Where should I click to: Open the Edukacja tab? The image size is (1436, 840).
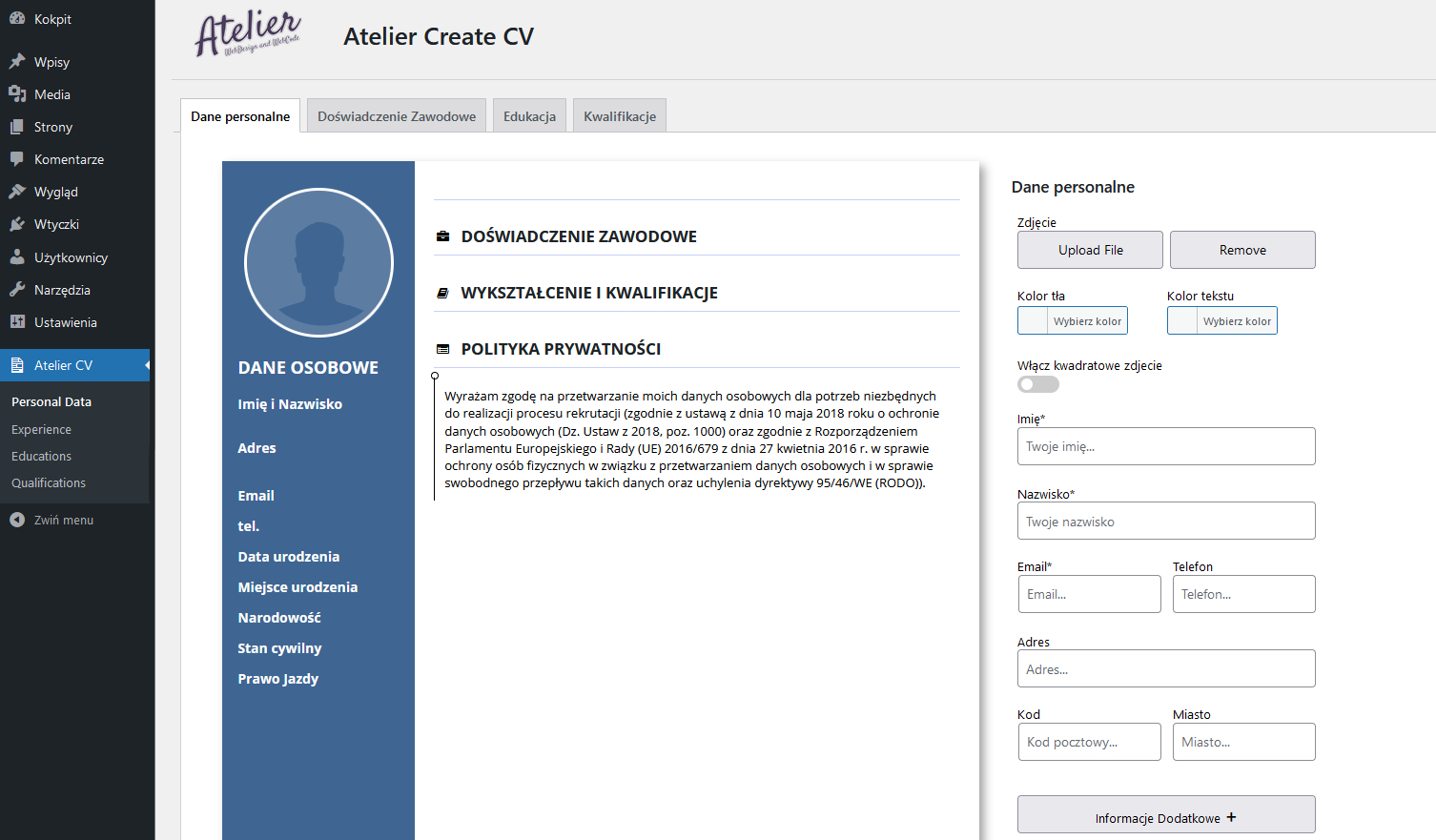coord(529,115)
